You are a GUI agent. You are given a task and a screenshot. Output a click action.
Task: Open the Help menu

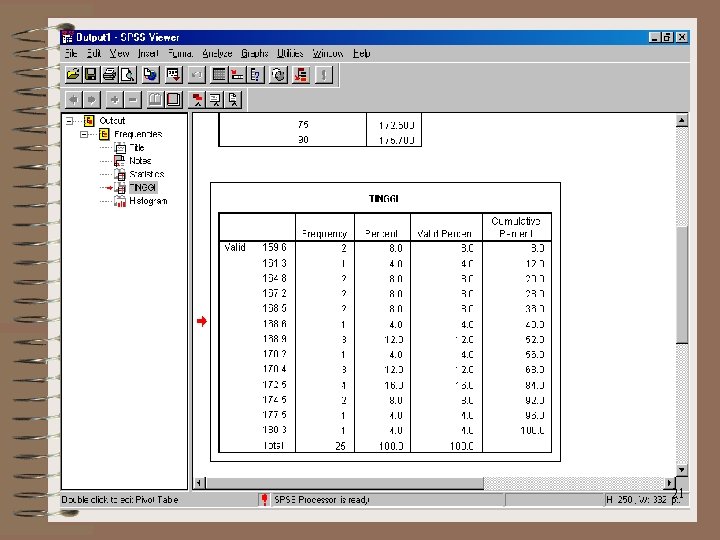click(361, 54)
